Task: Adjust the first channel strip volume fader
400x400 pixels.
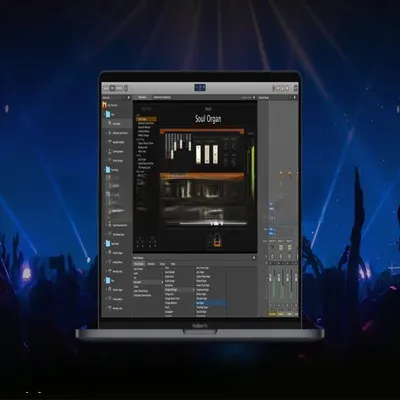Action: click(x=270, y=278)
